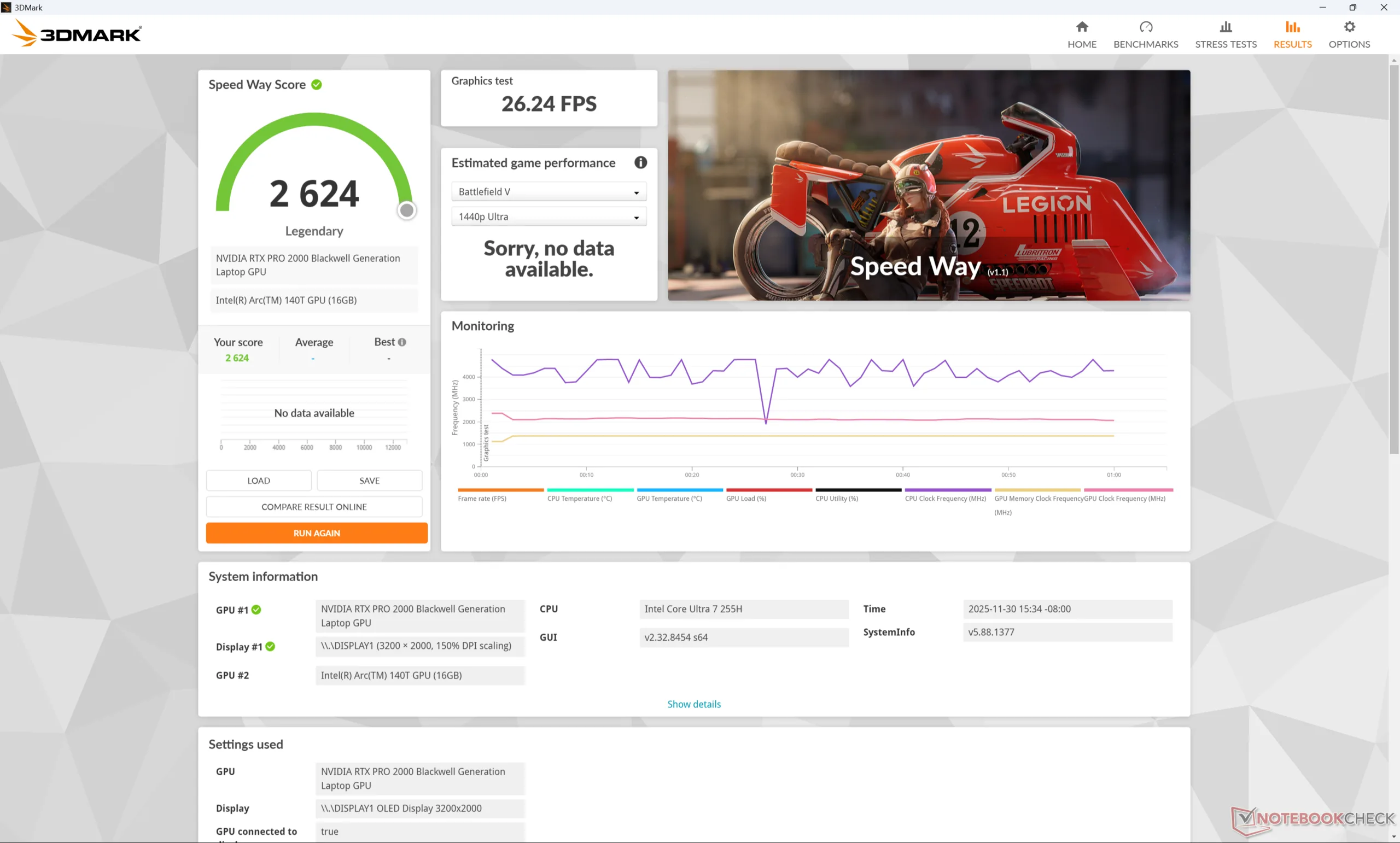Open the Benchmarks gauge icon
Viewport: 1400px width, 843px height.
[x=1146, y=27]
